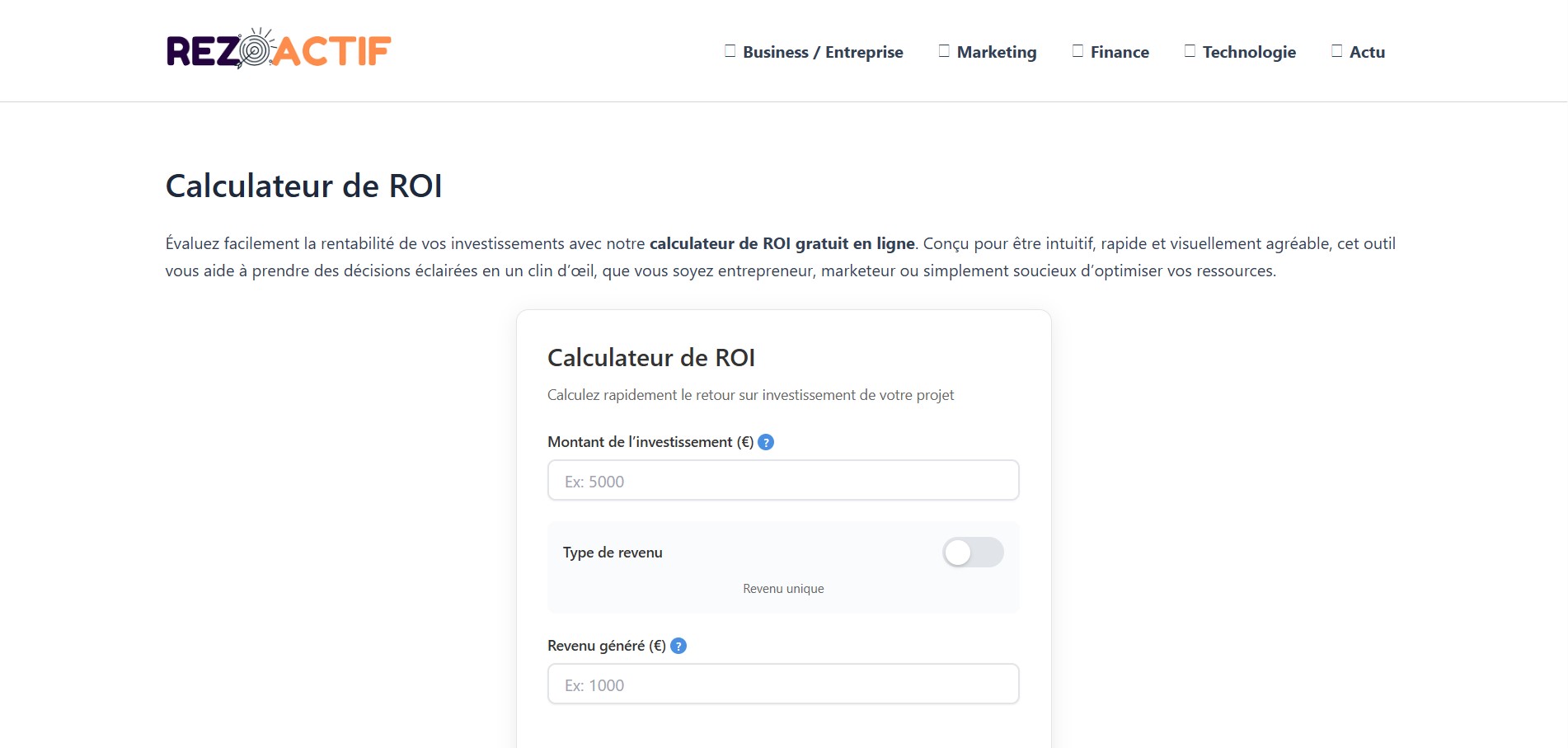Click the main Calculateur de ROI page heading
1568x748 pixels.
coord(304,186)
